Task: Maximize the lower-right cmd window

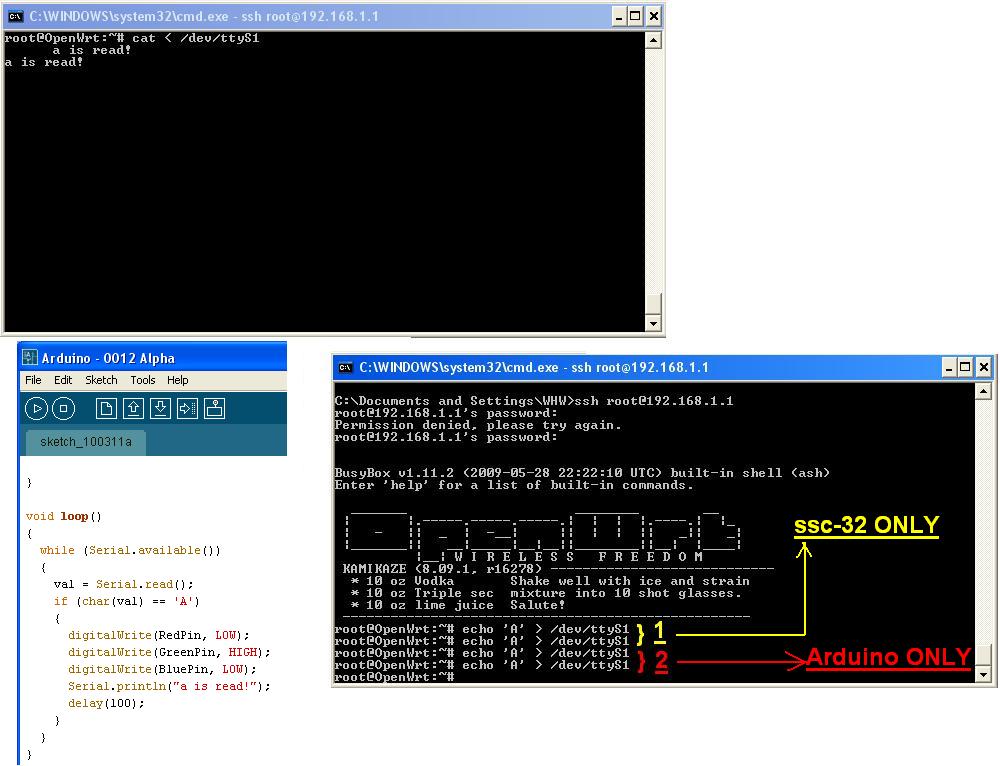Action: 966,367
